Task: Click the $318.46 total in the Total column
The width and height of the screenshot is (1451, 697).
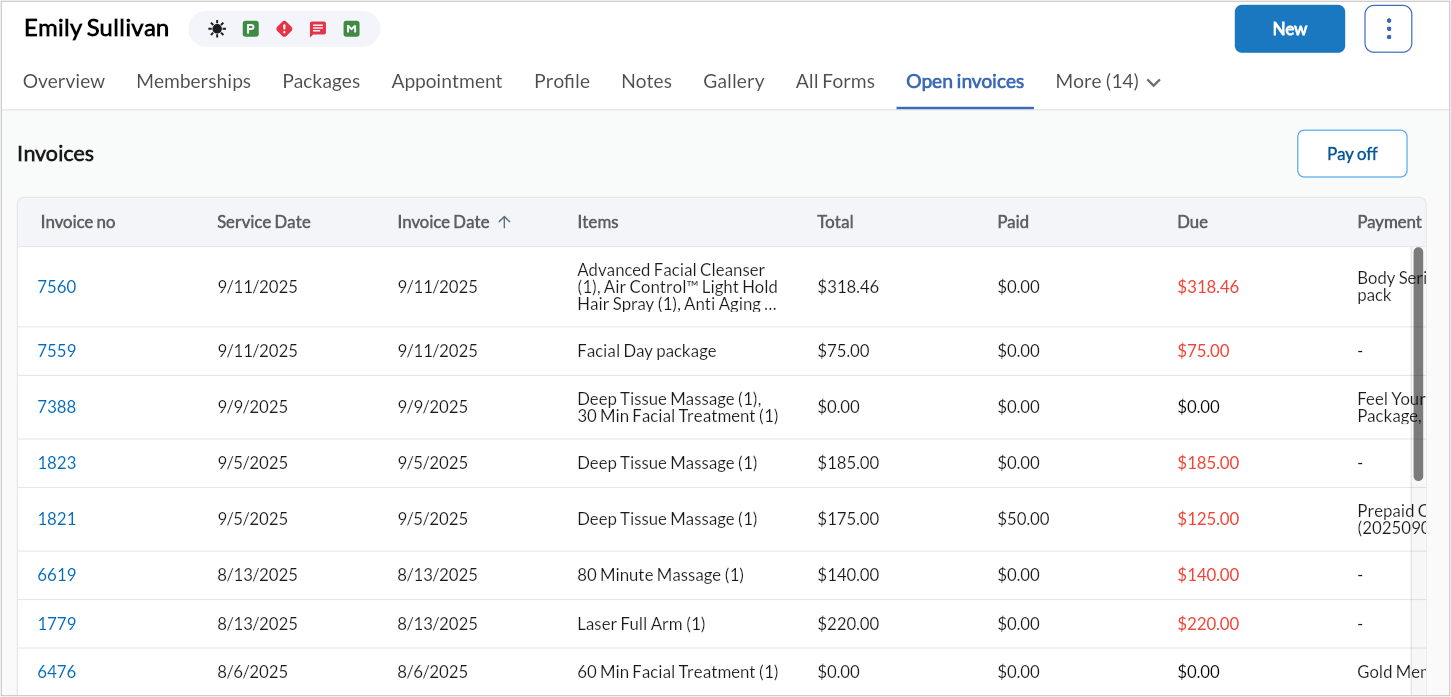Action: point(848,287)
